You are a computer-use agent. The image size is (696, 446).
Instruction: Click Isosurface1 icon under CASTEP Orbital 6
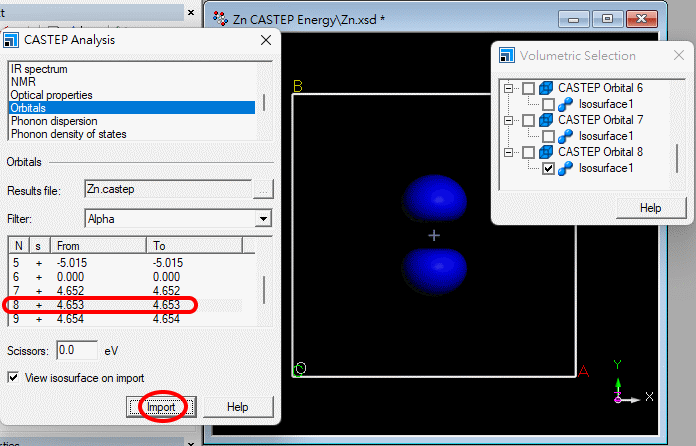[566, 104]
